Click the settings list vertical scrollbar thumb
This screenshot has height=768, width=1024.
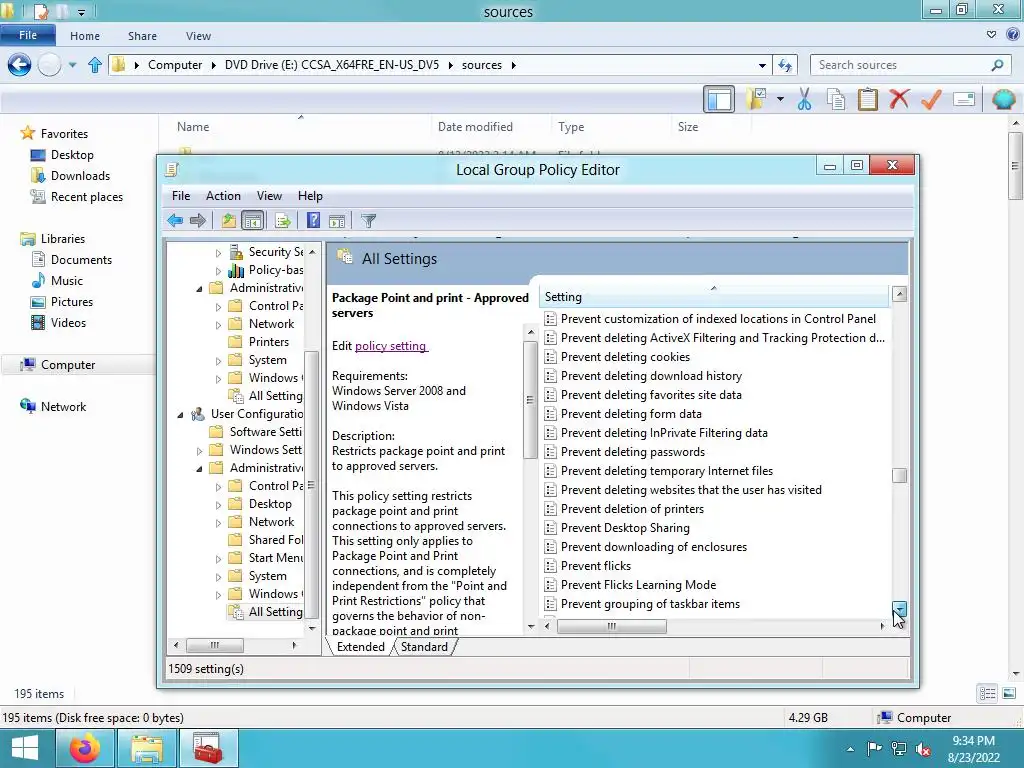[899, 475]
